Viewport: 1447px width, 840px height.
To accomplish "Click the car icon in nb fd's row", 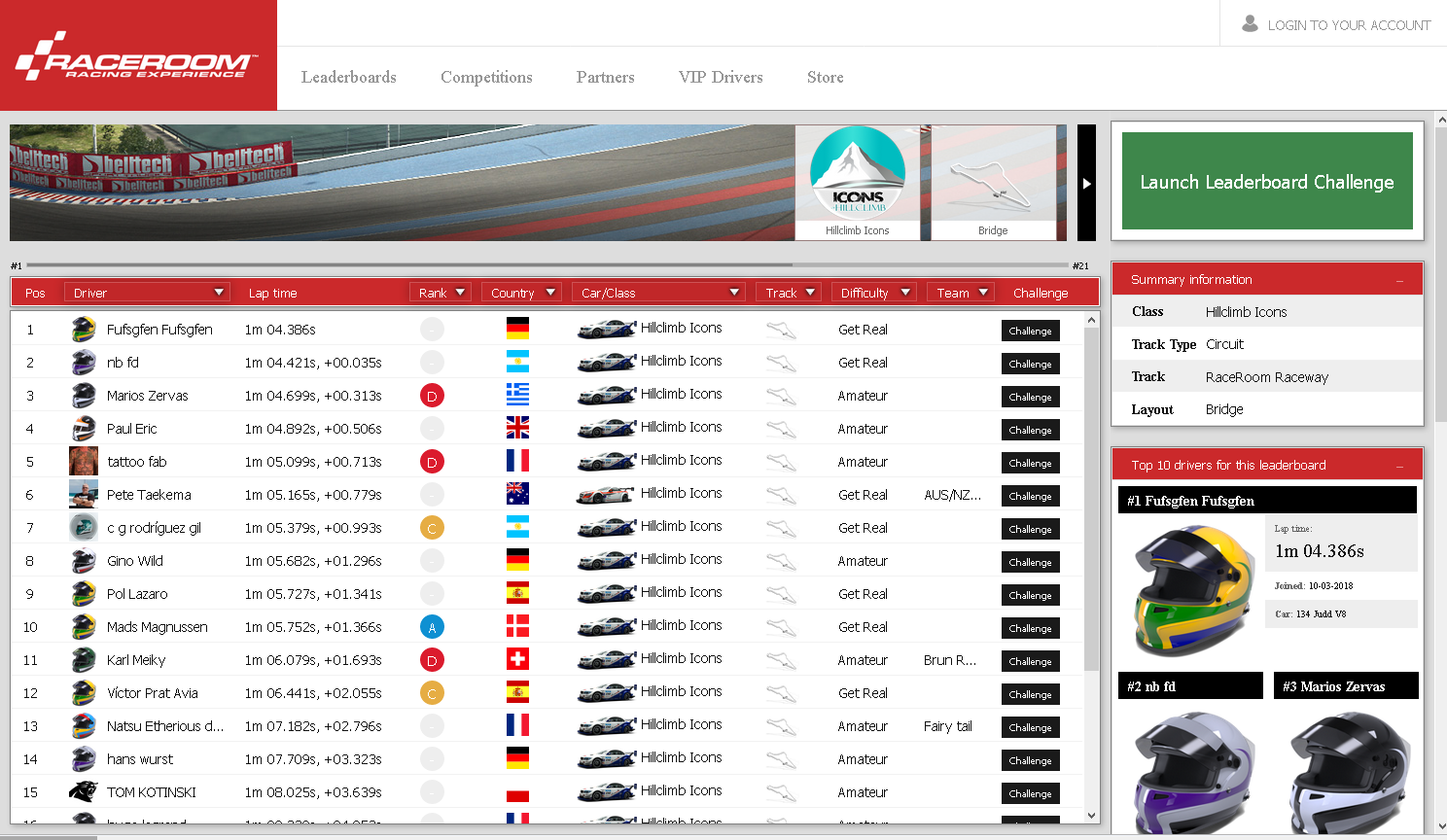I will (607, 363).
